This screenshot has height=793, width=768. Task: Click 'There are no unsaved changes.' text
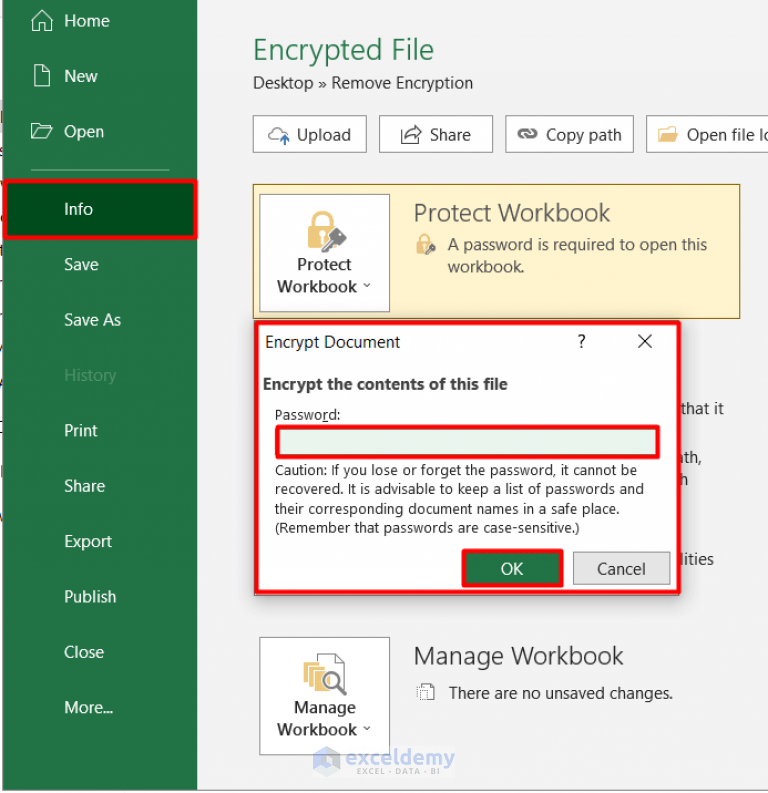tap(561, 693)
